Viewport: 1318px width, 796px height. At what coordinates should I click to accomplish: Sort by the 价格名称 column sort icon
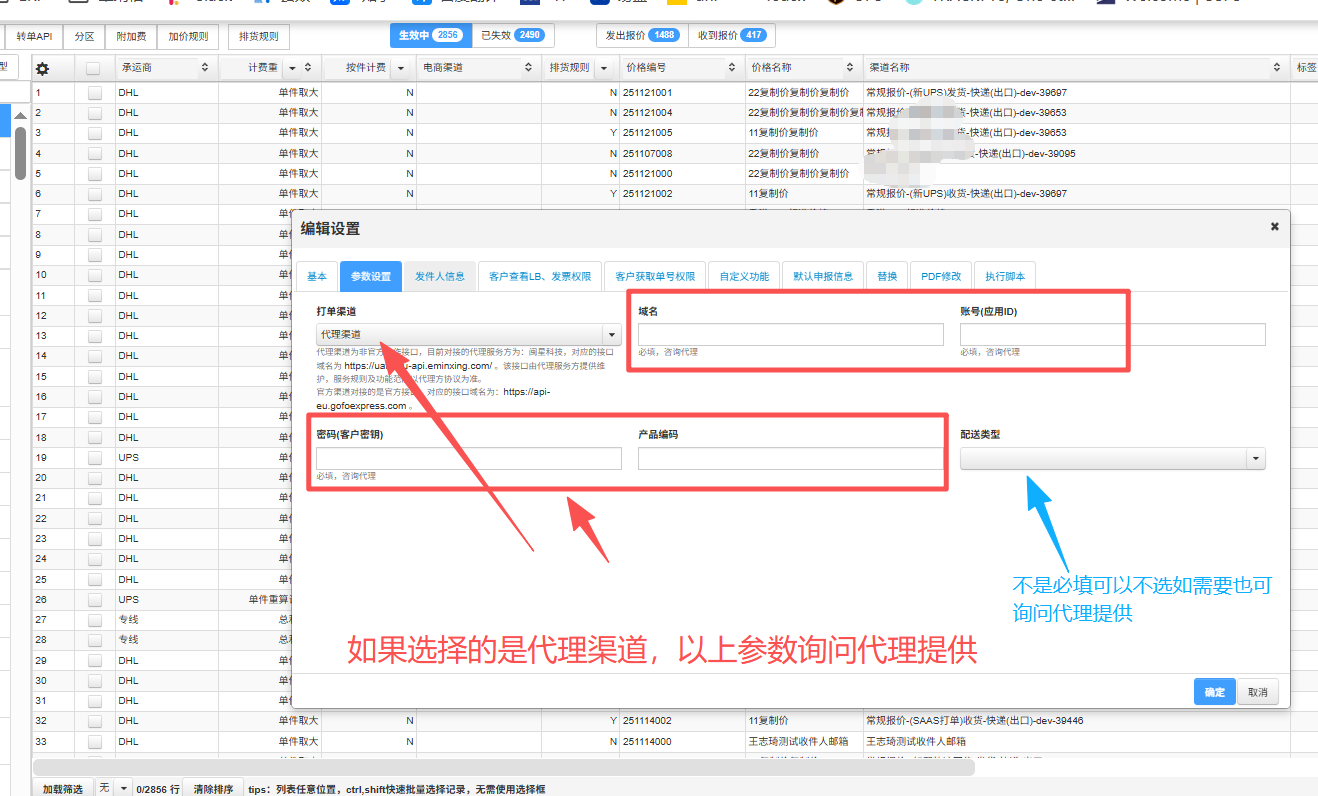click(x=851, y=68)
